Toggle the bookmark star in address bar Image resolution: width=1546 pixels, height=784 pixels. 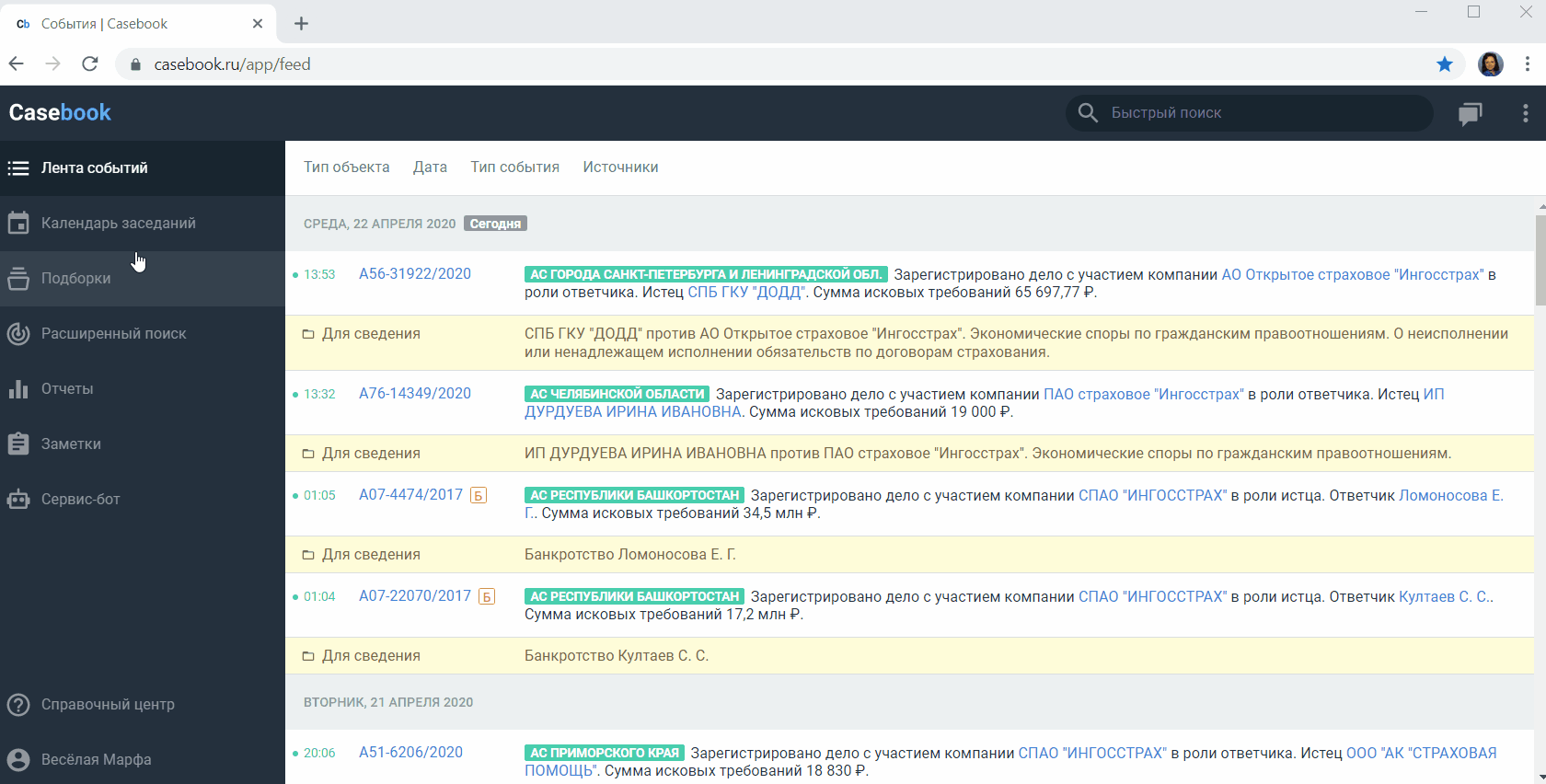point(1445,63)
